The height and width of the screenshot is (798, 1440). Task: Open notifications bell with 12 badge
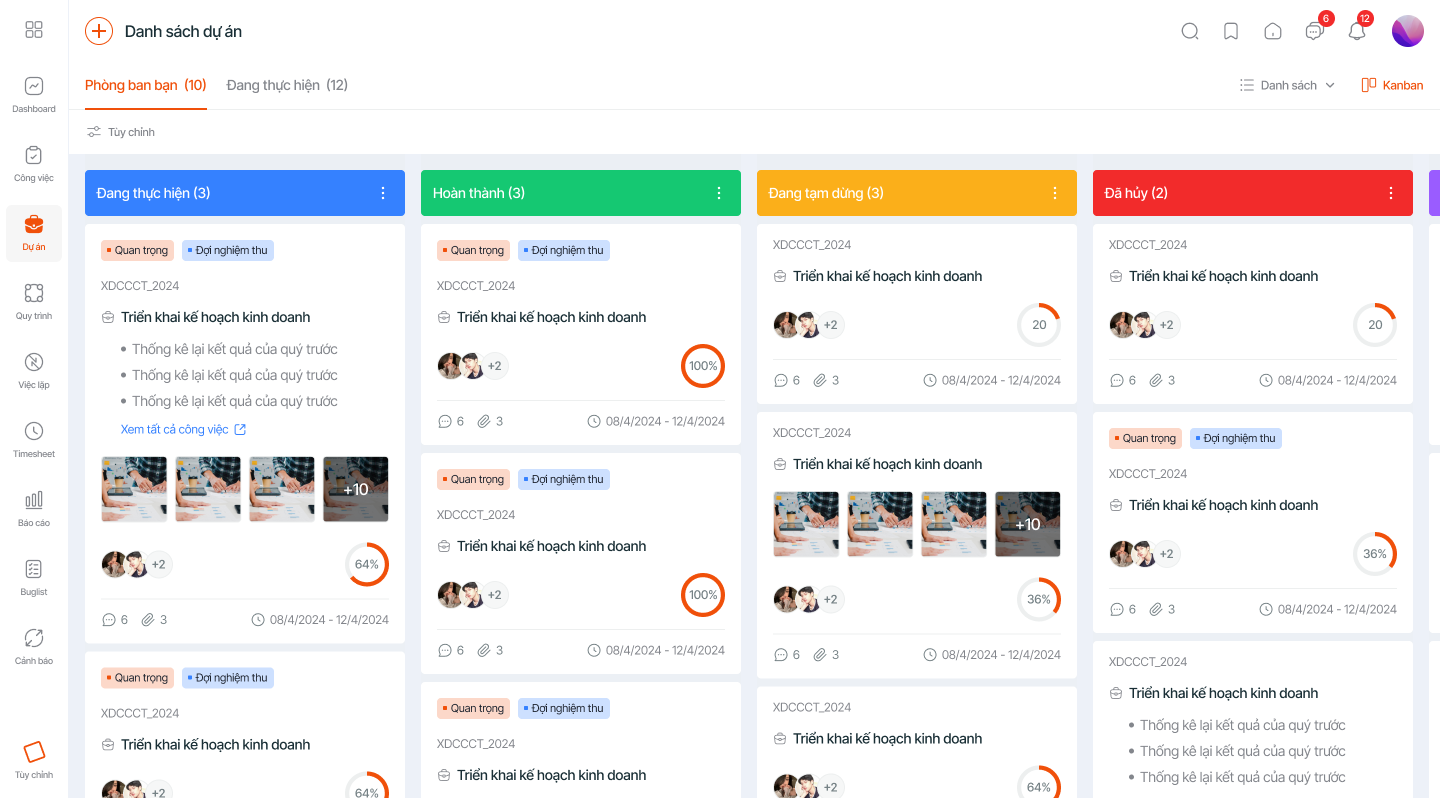[x=1357, y=31]
